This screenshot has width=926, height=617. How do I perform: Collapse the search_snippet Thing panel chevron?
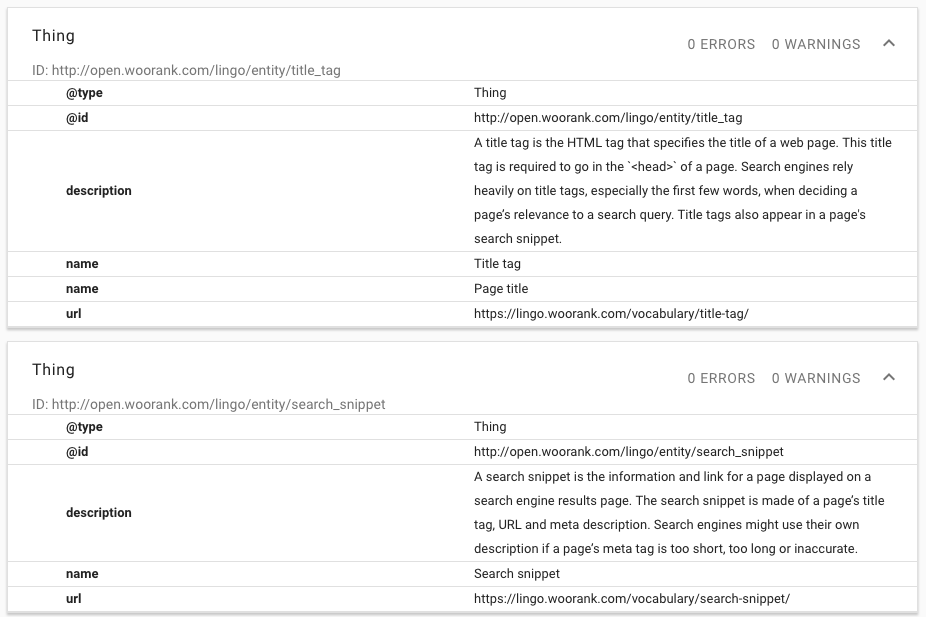pyautogui.click(x=889, y=378)
